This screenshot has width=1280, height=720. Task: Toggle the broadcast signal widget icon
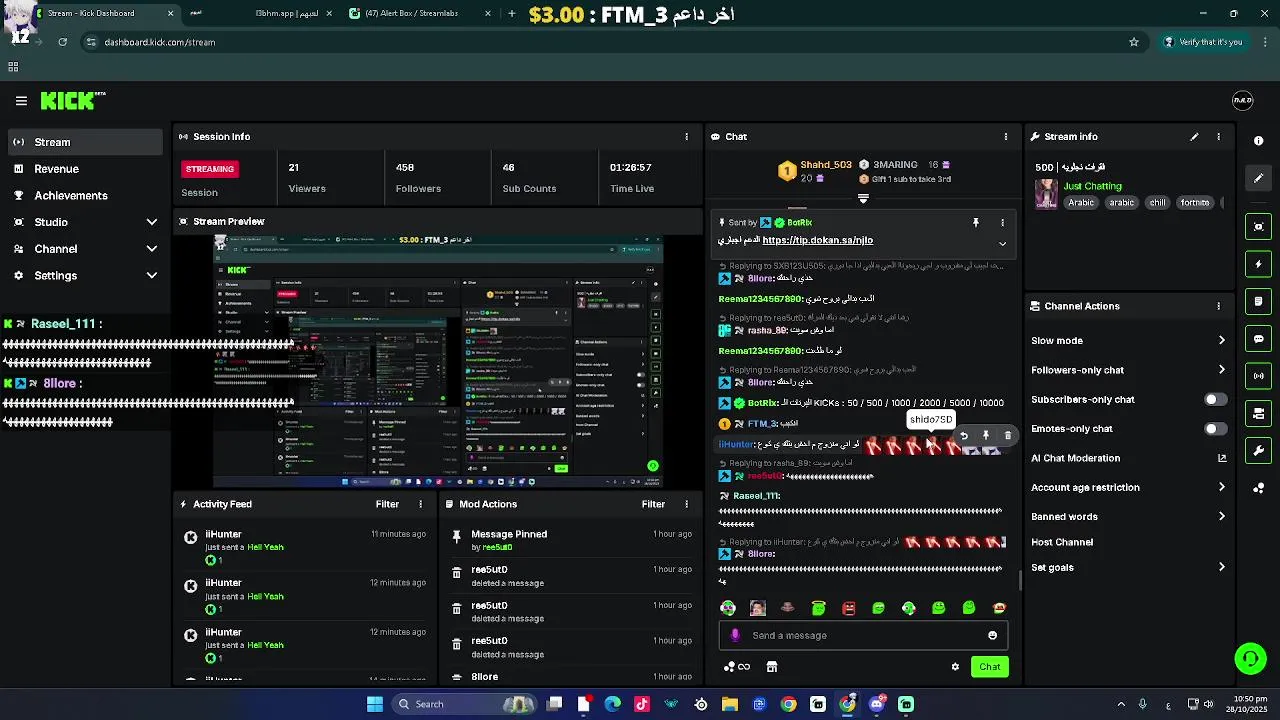1259,376
